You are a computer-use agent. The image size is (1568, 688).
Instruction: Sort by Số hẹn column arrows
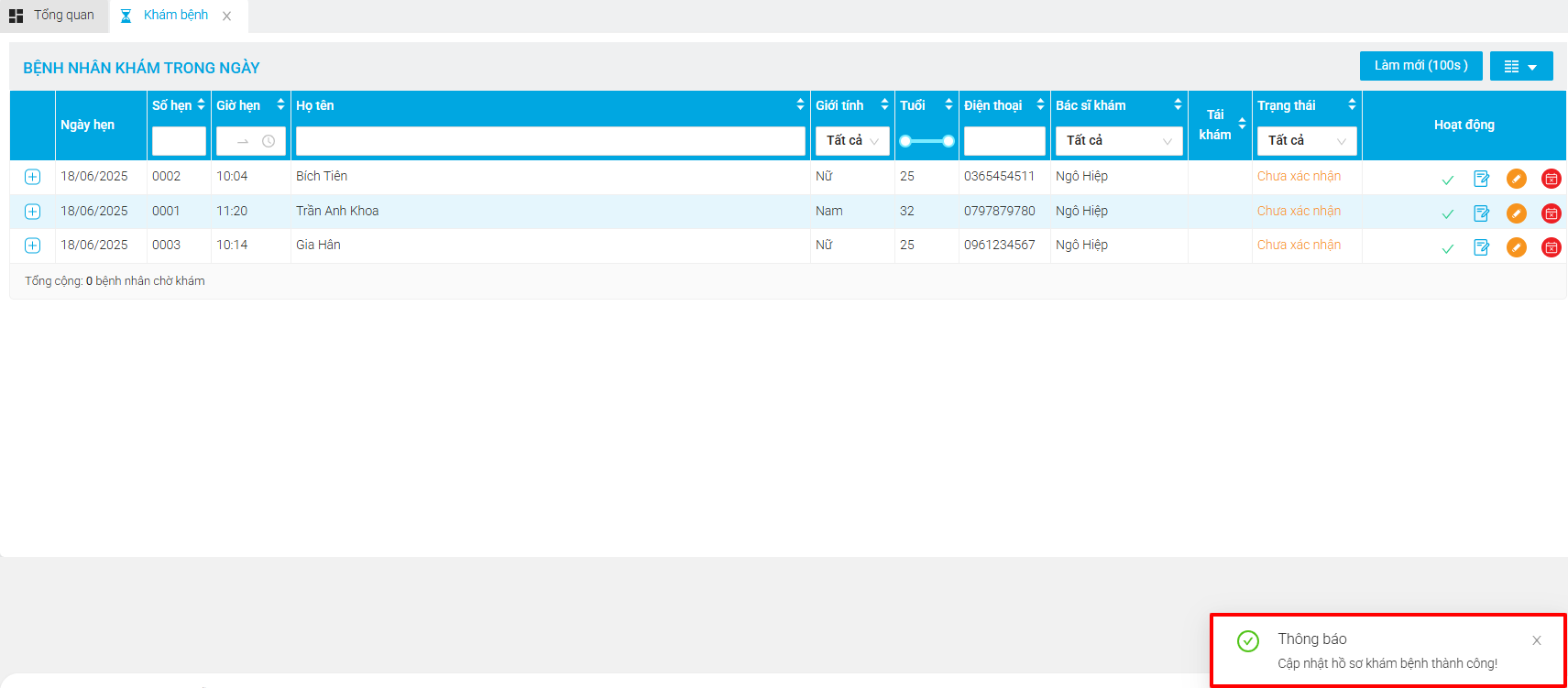202,105
